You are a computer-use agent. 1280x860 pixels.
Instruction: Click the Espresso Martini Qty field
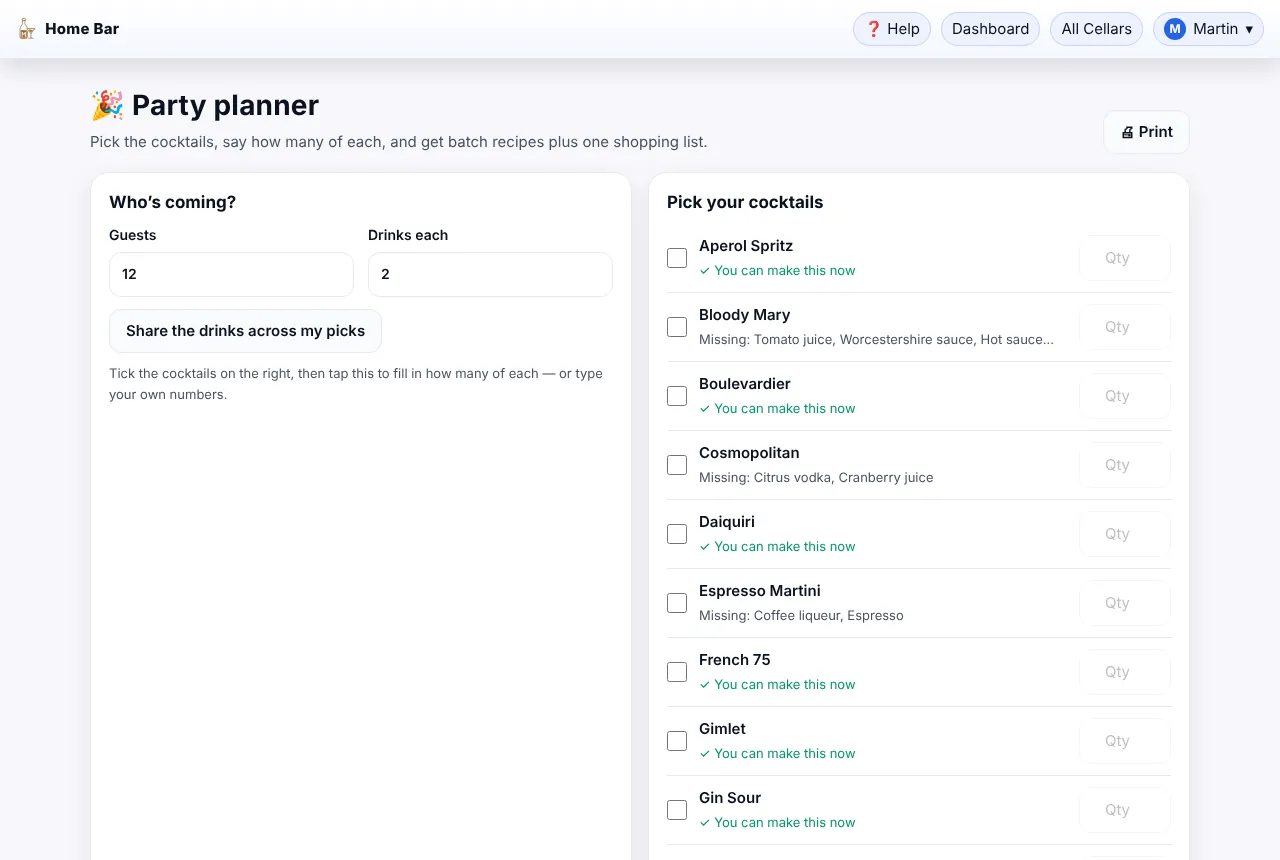click(1125, 603)
